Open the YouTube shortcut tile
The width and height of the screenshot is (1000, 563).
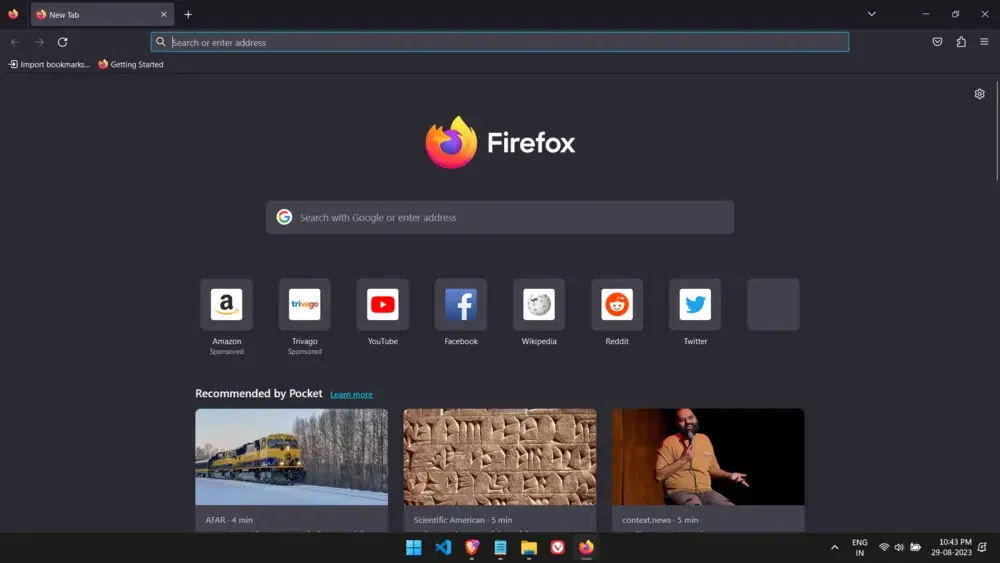383,304
